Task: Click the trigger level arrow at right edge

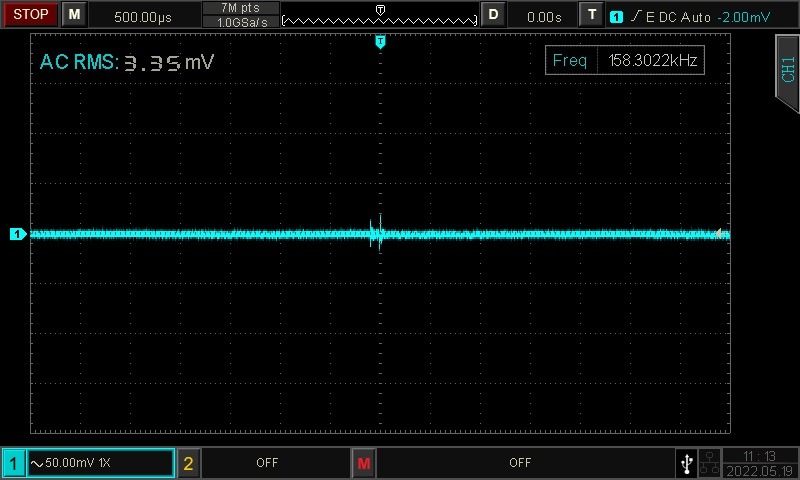Action: 719,233
